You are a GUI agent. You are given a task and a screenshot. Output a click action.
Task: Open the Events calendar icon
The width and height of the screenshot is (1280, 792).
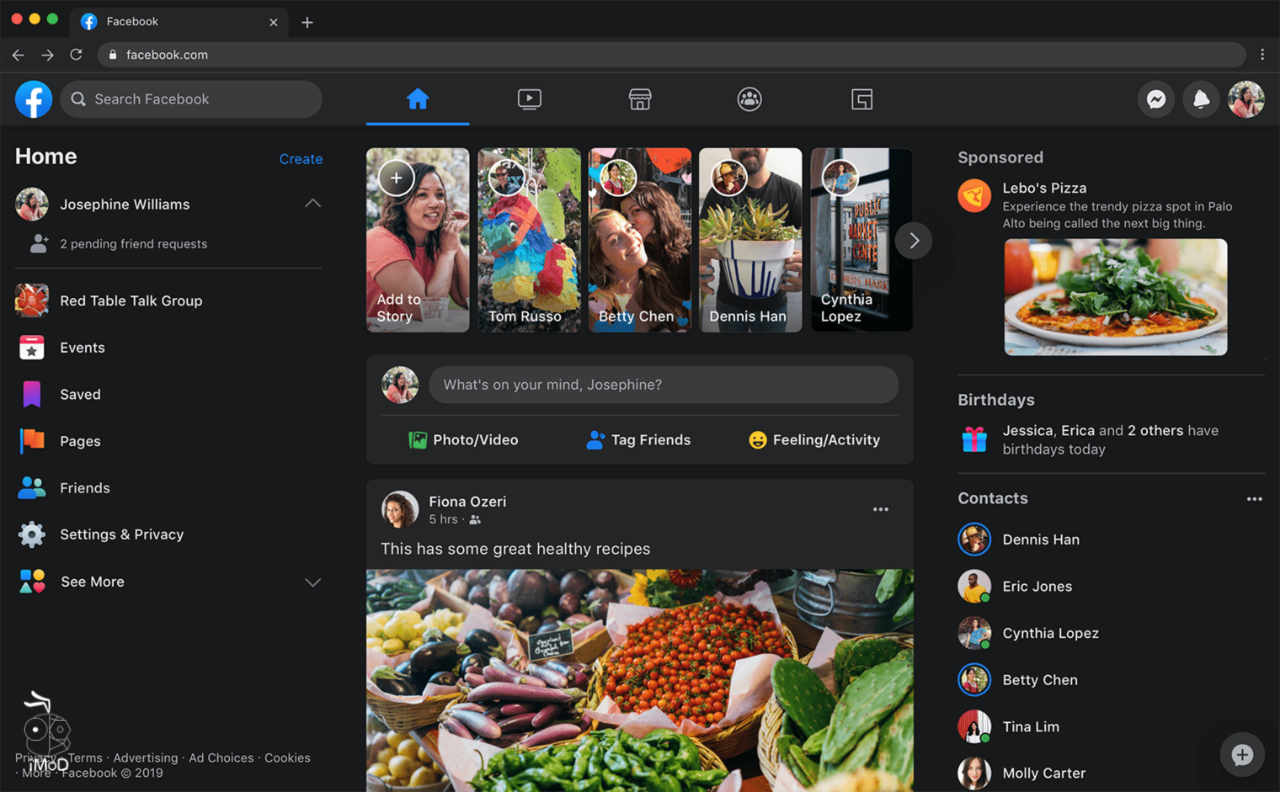[x=32, y=347]
